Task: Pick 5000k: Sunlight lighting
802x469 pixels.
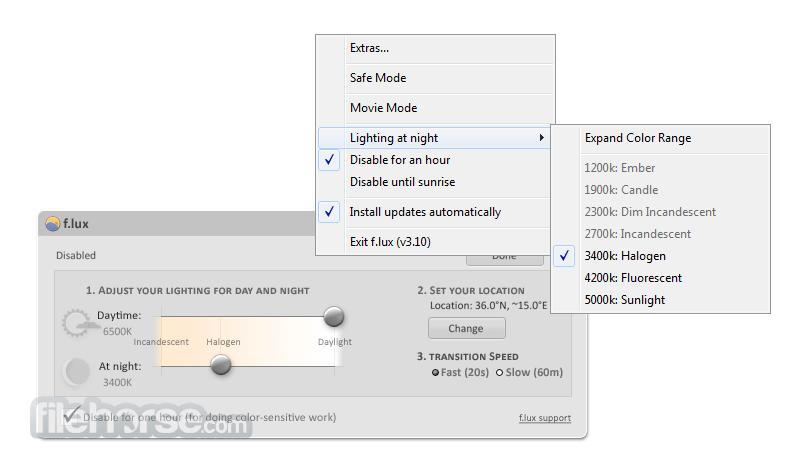Action: pos(661,300)
